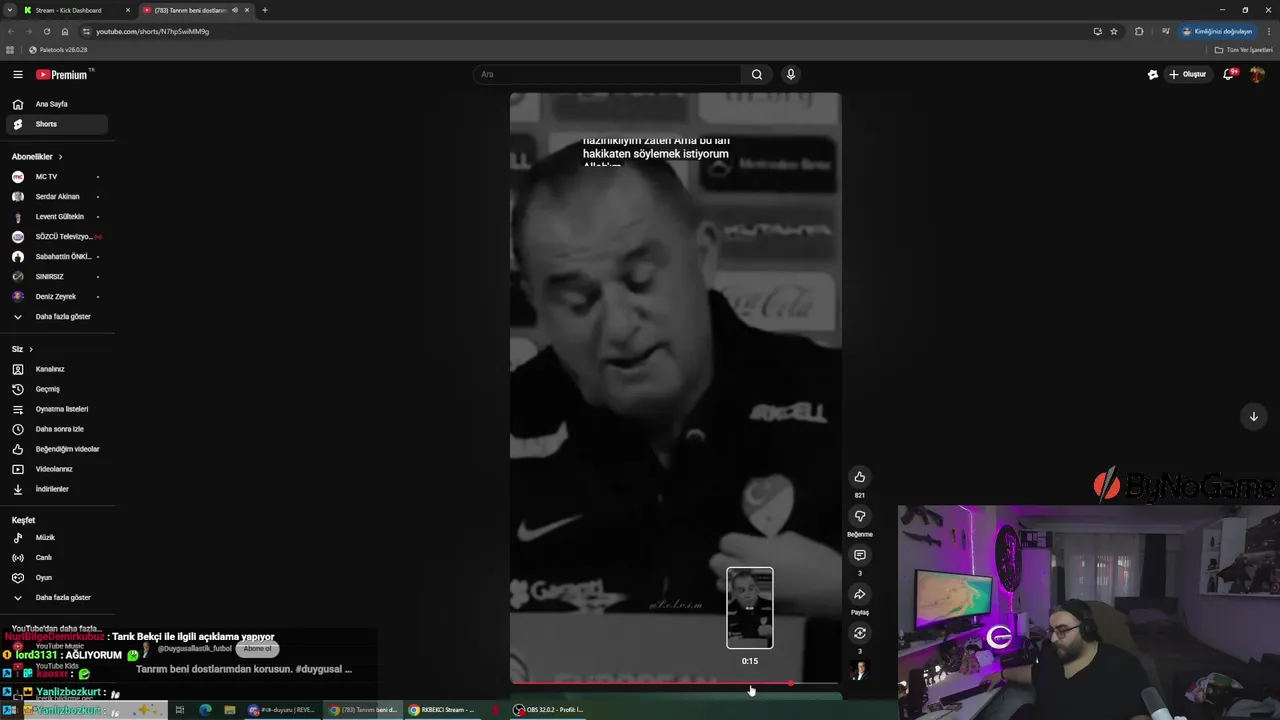Open MC TV subscription channel
This screenshot has height=720, width=1280.
click(x=57, y=177)
